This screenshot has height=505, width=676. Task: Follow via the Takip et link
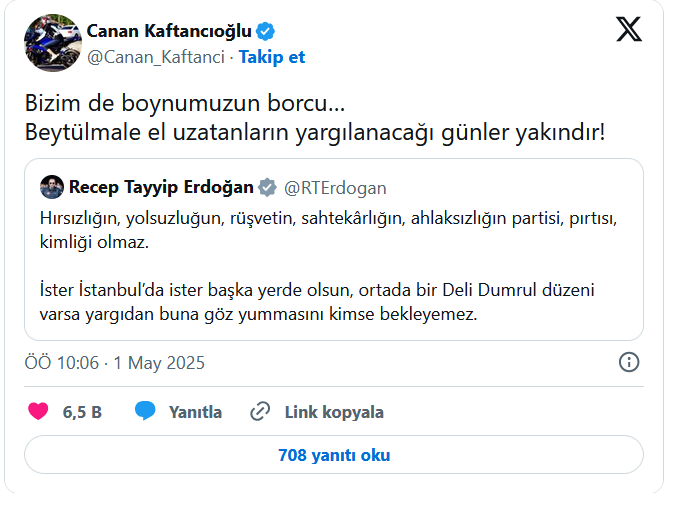pos(272,57)
